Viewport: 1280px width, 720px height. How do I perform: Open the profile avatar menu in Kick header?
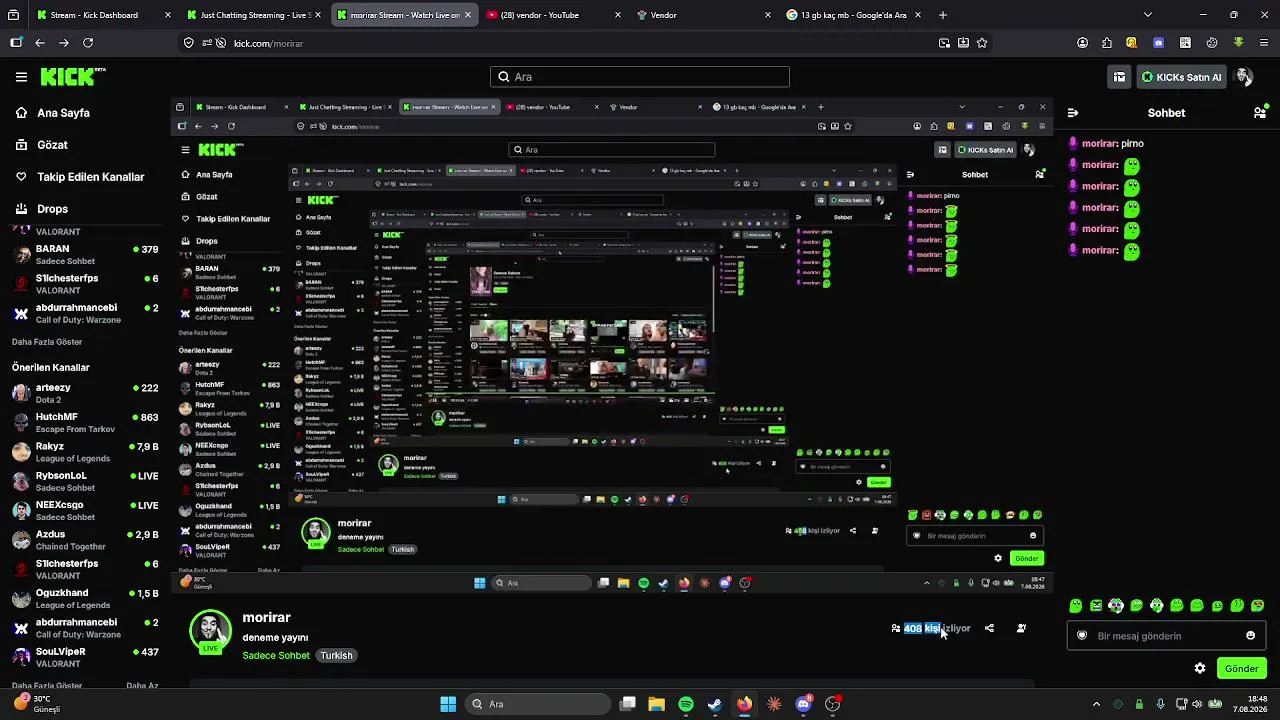pos(1244,77)
